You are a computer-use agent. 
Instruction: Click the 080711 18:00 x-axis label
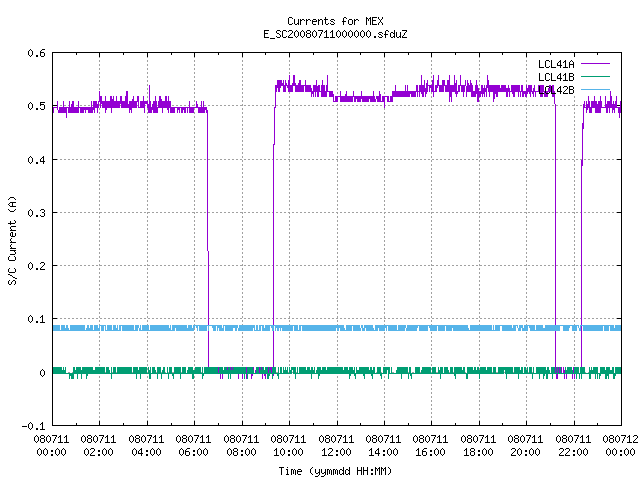(478, 446)
